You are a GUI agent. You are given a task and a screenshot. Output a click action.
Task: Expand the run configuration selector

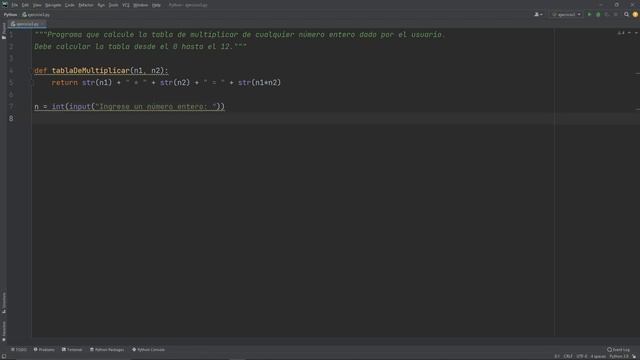[566, 15]
